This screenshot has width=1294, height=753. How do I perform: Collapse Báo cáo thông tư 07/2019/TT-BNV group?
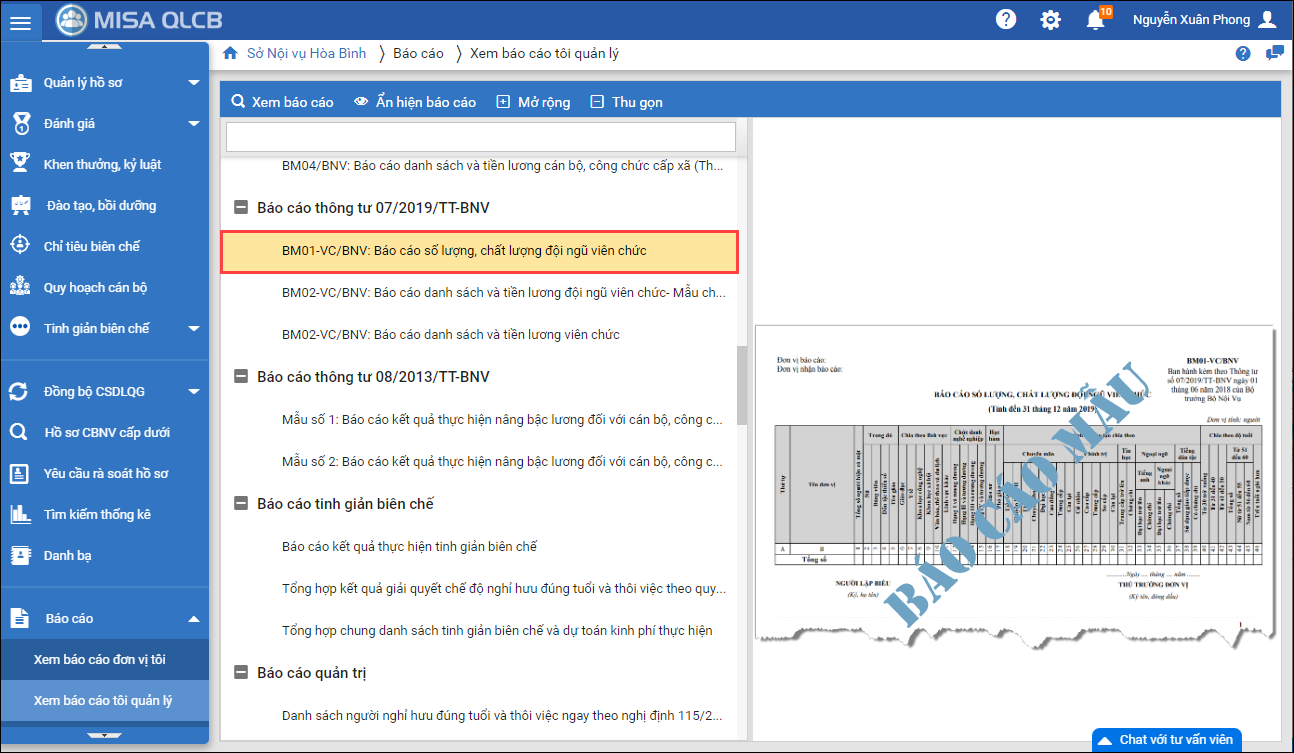240,208
